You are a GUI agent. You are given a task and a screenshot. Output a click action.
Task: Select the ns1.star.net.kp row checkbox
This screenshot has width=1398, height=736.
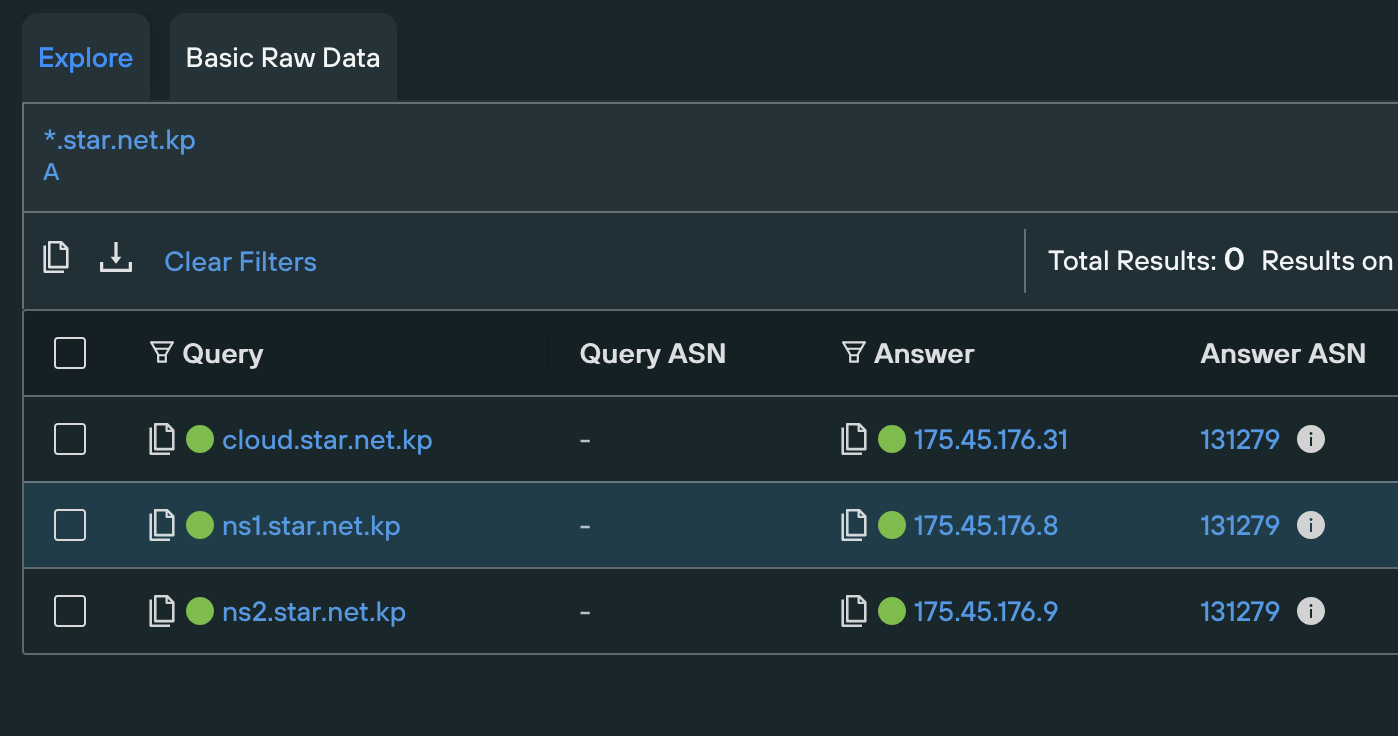[70, 526]
